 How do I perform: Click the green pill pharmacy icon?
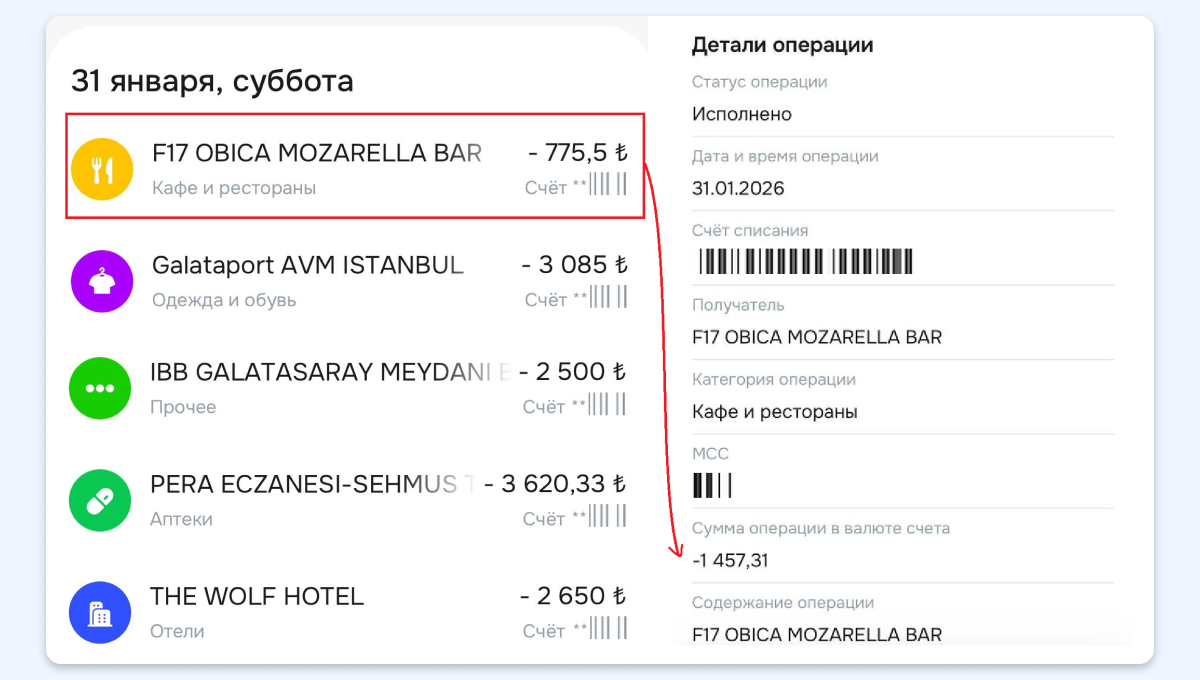tap(100, 500)
